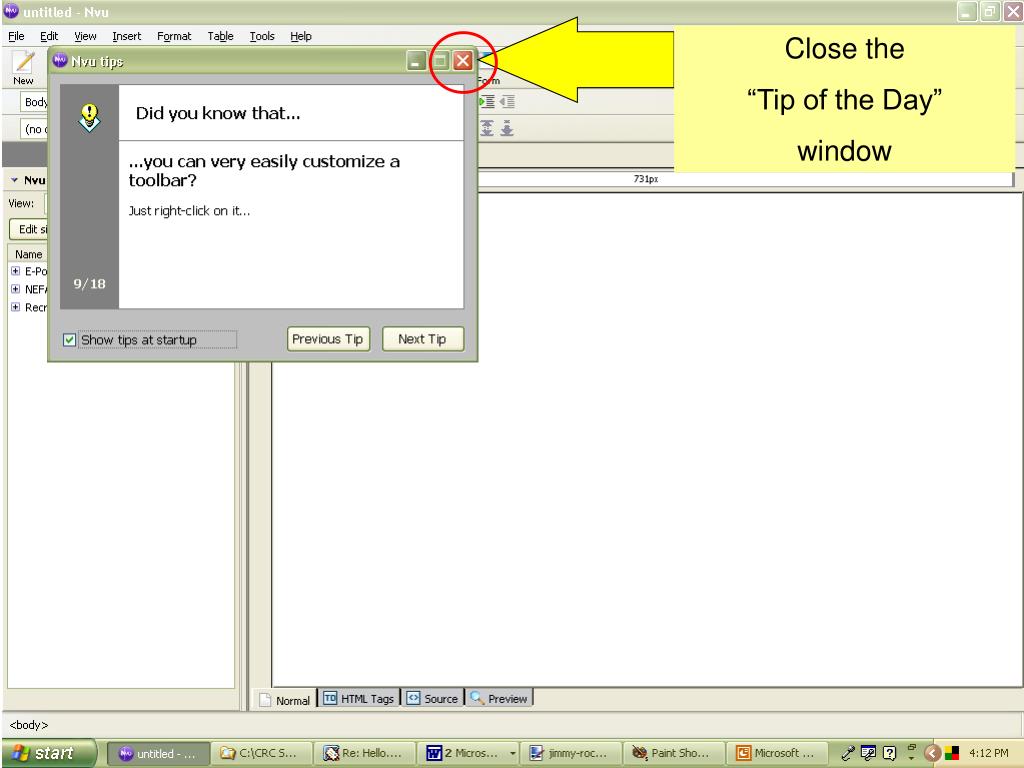Click the Name column header
Image resolution: width=1024 pixels, height=768 pixels.
[28, 254]
